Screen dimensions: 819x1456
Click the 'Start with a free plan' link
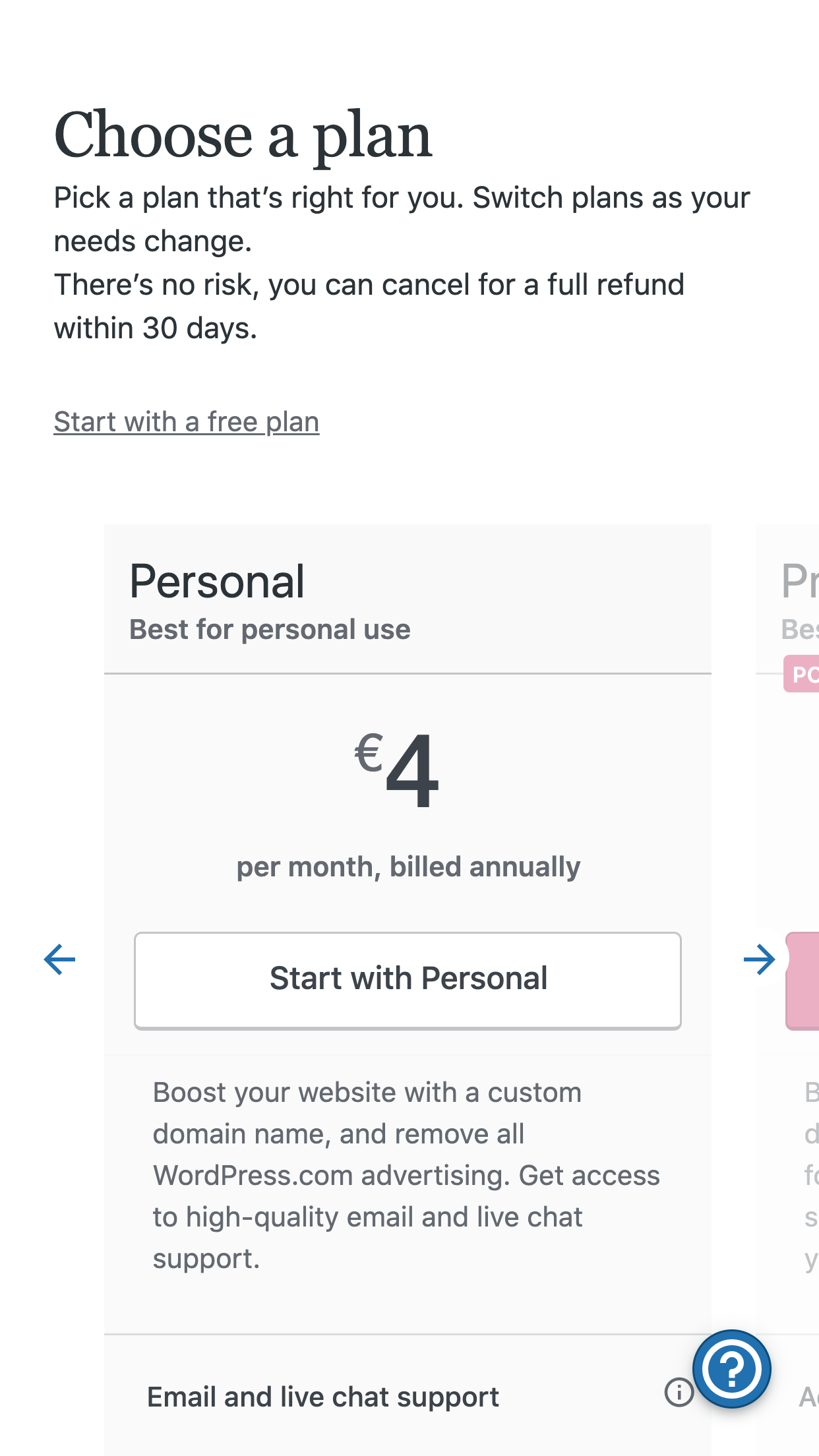[x=187, y=422]
